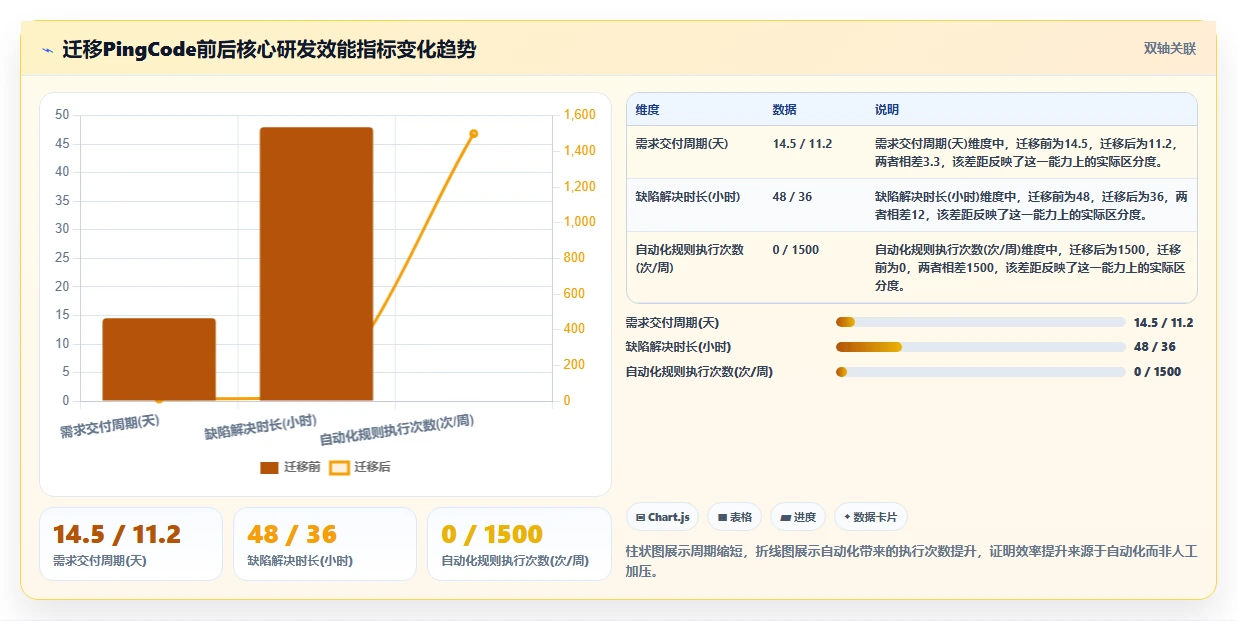Click the 14.5 / 11.2 data card

tap(131, 544)
